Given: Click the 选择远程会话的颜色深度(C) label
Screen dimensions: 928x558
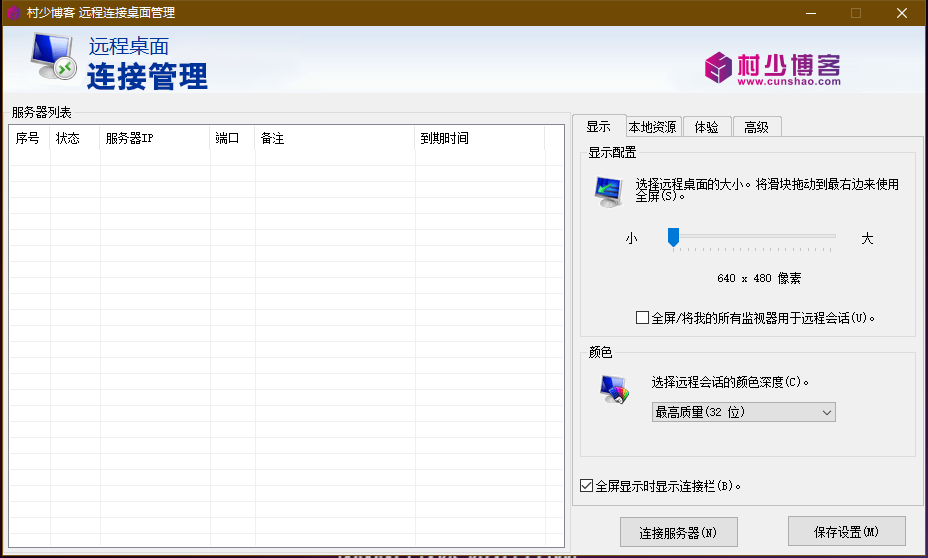Looking at the screenshot, I should (x=730, y=382).
